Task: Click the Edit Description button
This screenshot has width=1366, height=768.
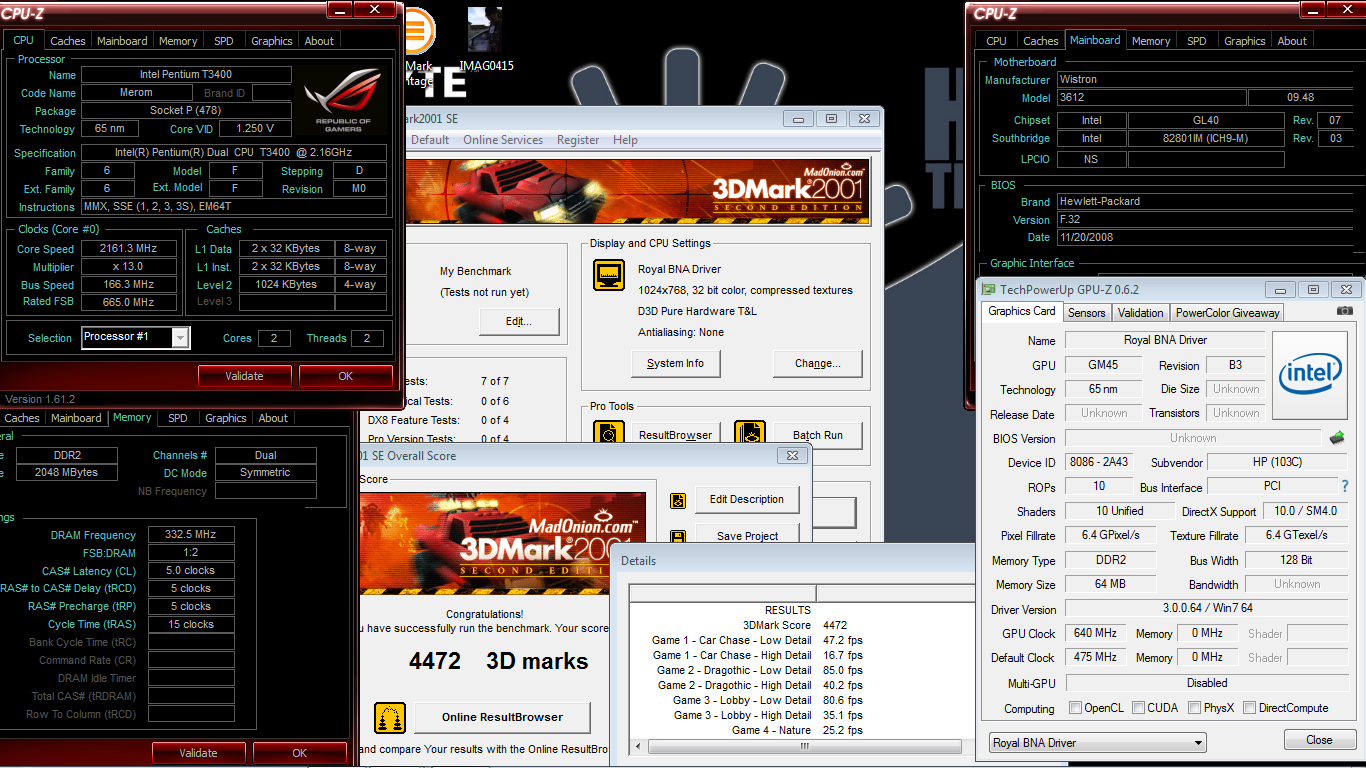Action: [x=747, y=500]
